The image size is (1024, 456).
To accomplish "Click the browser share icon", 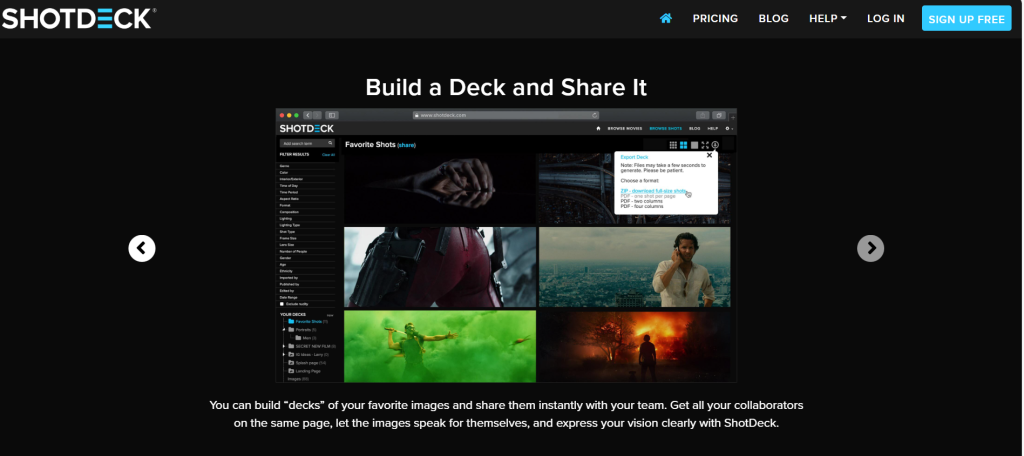I will click(x=703, y=115).
